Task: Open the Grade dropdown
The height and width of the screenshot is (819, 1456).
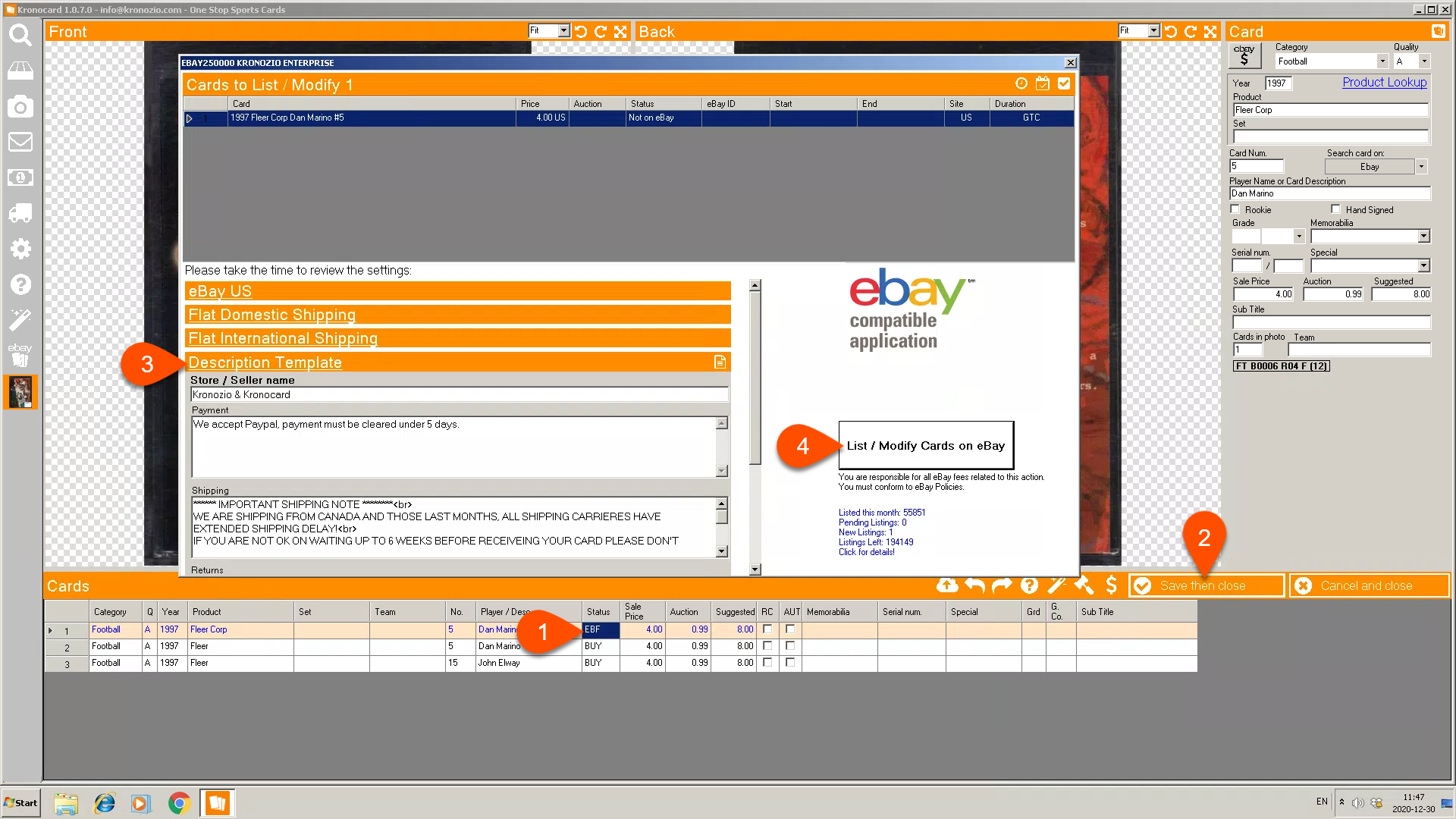Action: [x=1299, y=237]
